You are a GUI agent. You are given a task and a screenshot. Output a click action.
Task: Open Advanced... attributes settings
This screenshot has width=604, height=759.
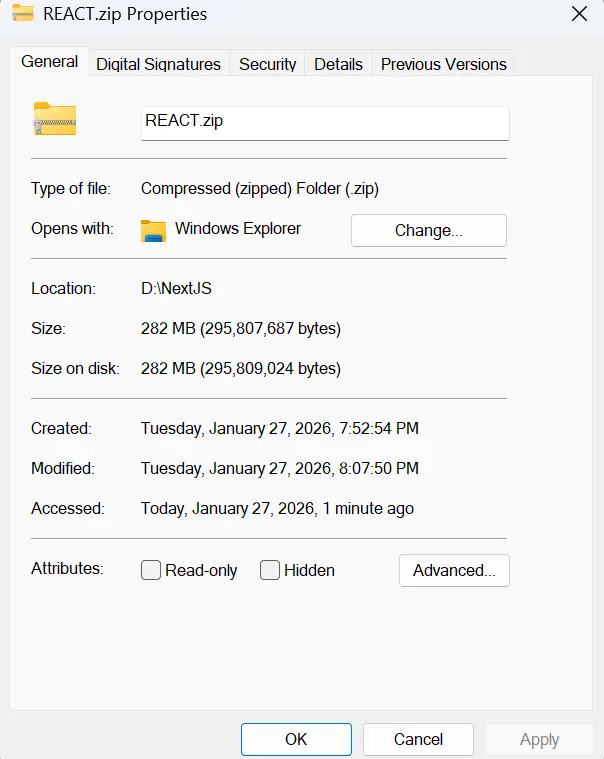[x=454, y=570]
